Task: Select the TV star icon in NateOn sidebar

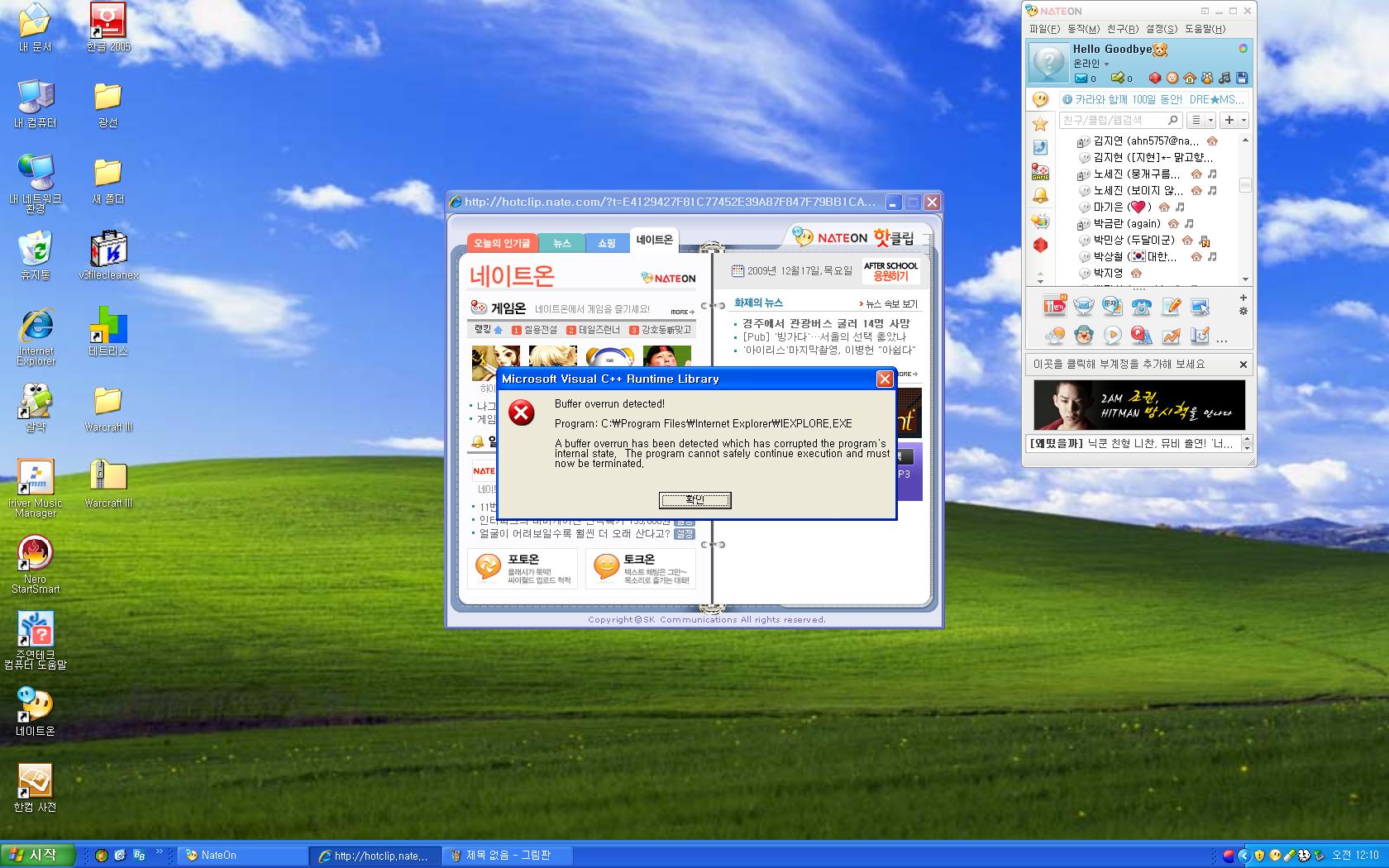Action: point(1040,221)
